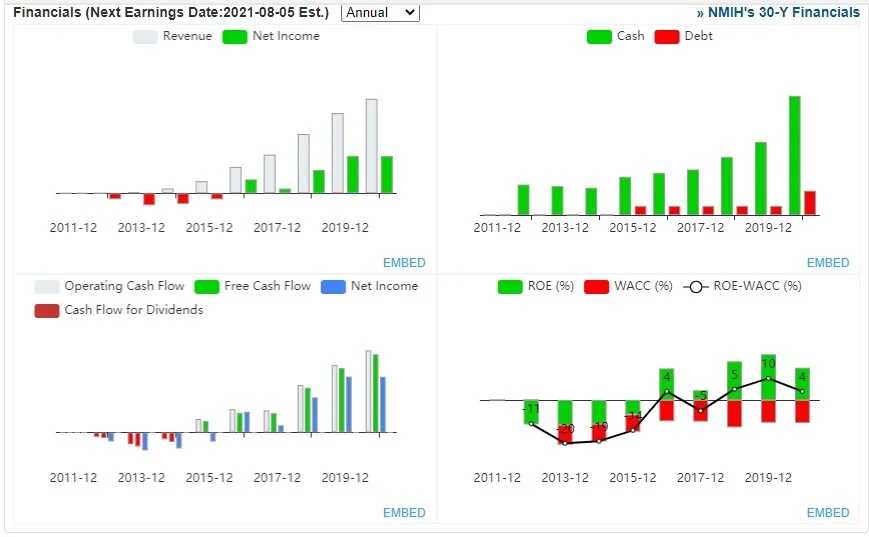Click the Financials Next Earnings Date heading
Screen dimensions: 869x537
pos(171,12)
